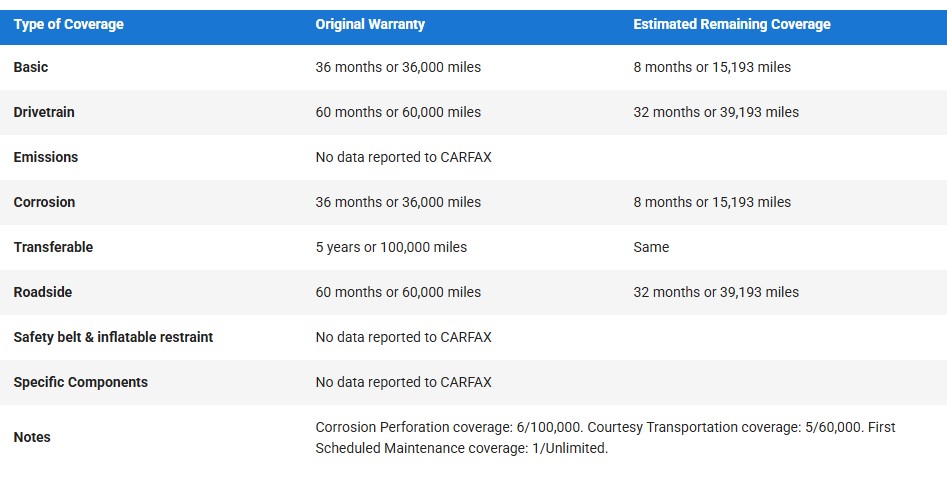Click Basic remaining coverage 8 months value

tap(711, 67)
